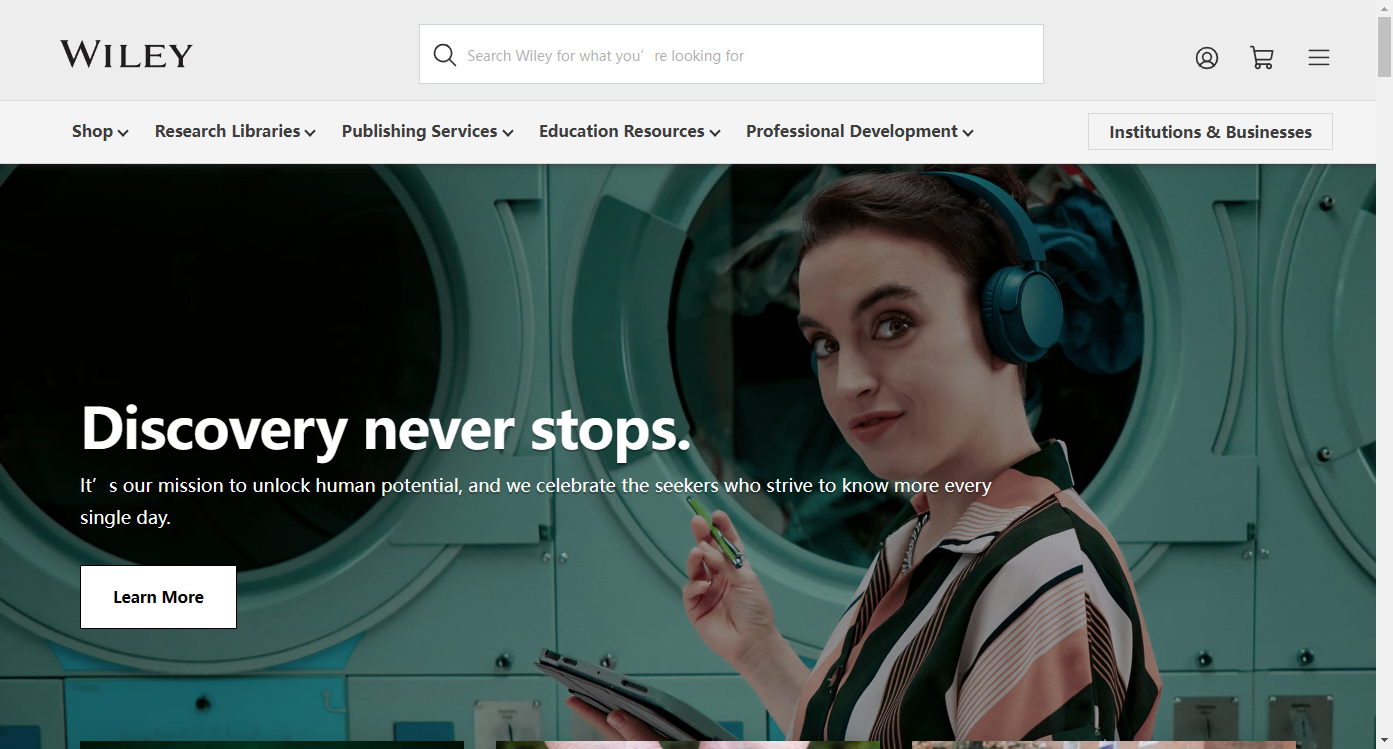
Task: Expand the Research Libraries dropdown
Action: [x=235, y=131]
